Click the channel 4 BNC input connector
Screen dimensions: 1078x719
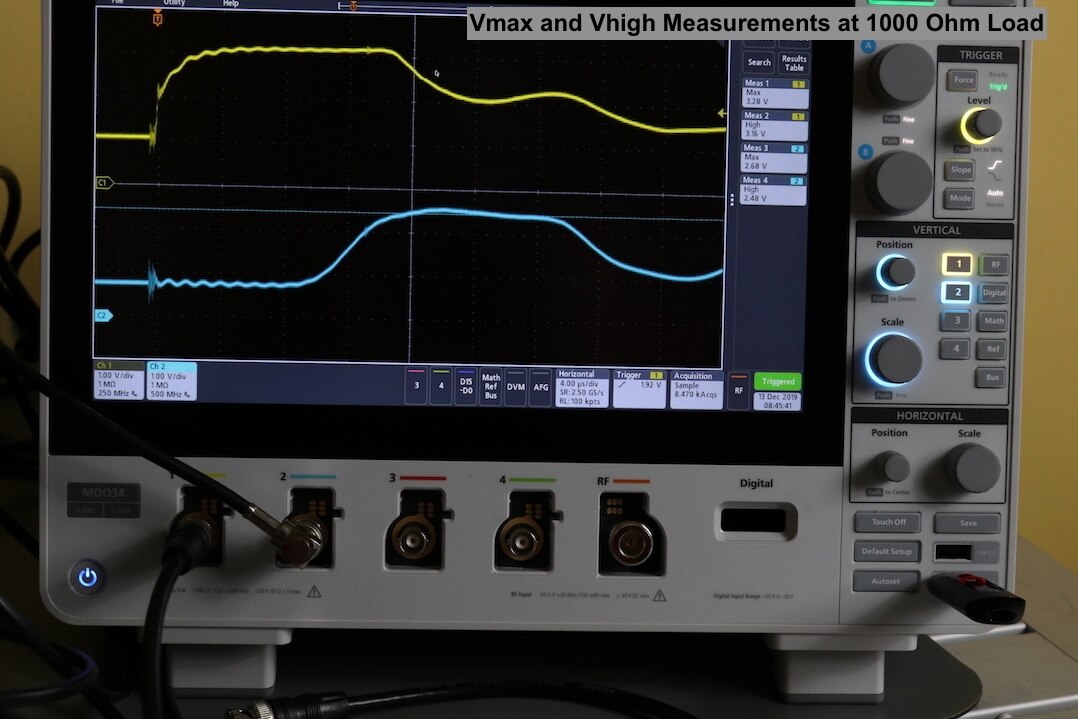pyautogui.click(x=523, y=541)
